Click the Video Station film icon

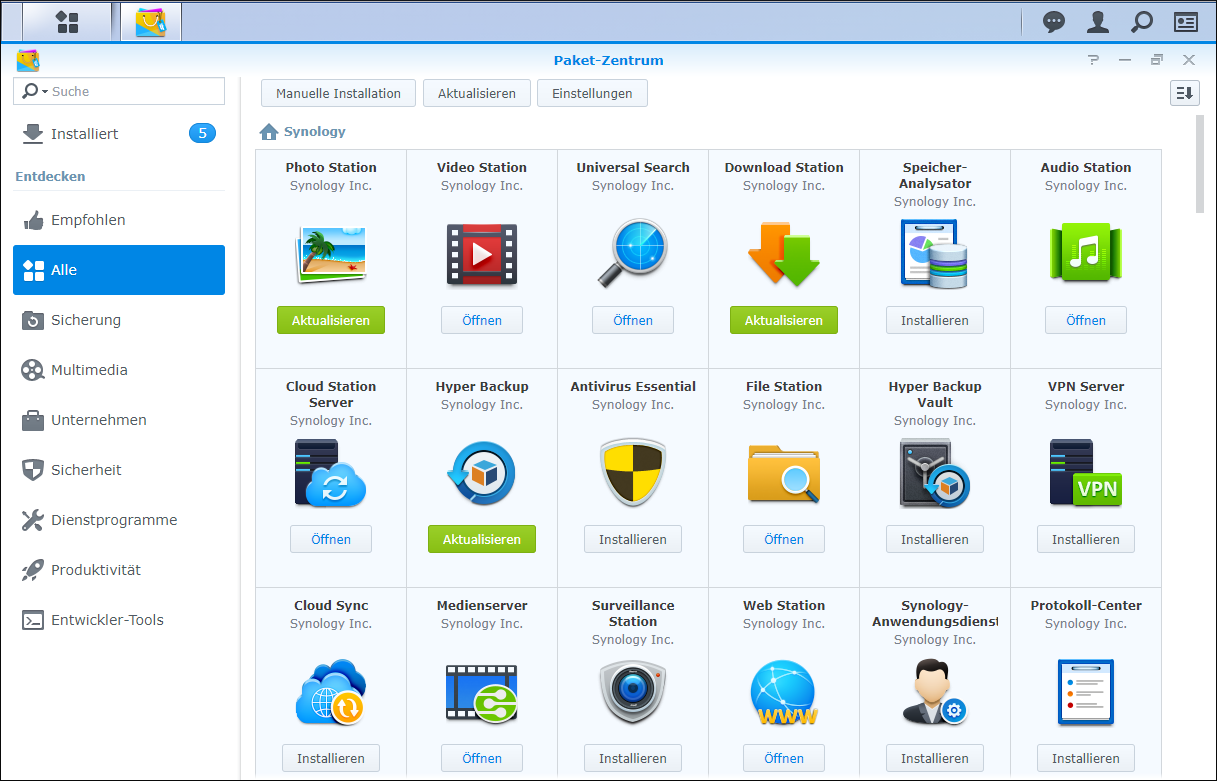click(x=482, y=256)
